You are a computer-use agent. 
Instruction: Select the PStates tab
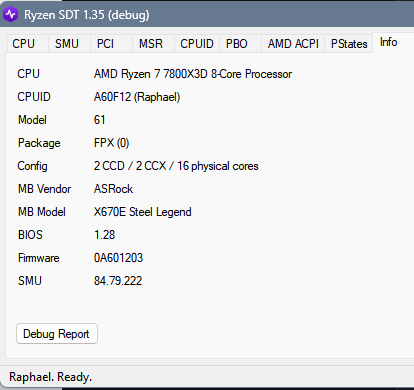click(x=349, y=44)
